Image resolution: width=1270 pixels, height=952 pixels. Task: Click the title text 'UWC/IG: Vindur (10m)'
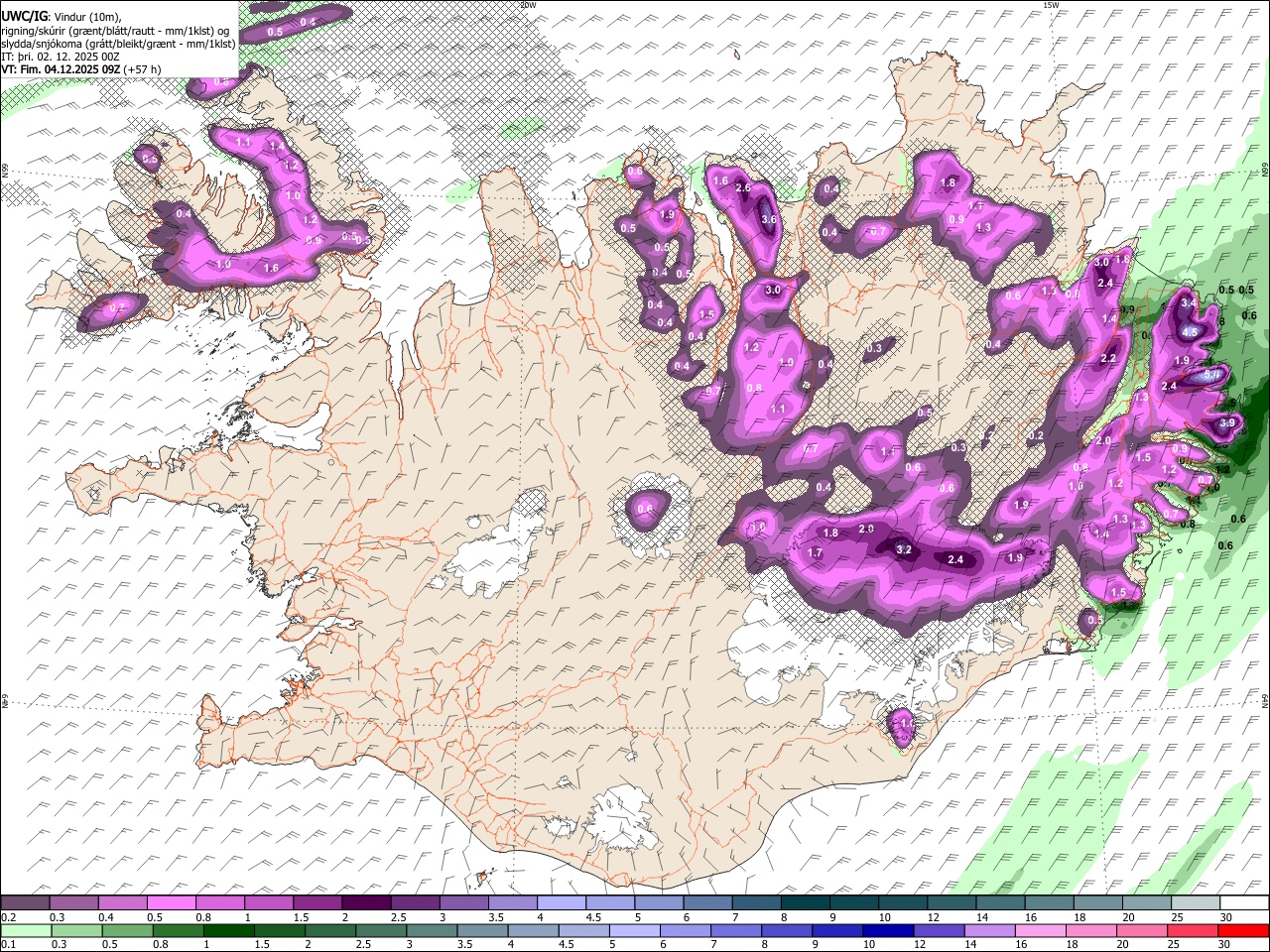[x=62, y=17]
